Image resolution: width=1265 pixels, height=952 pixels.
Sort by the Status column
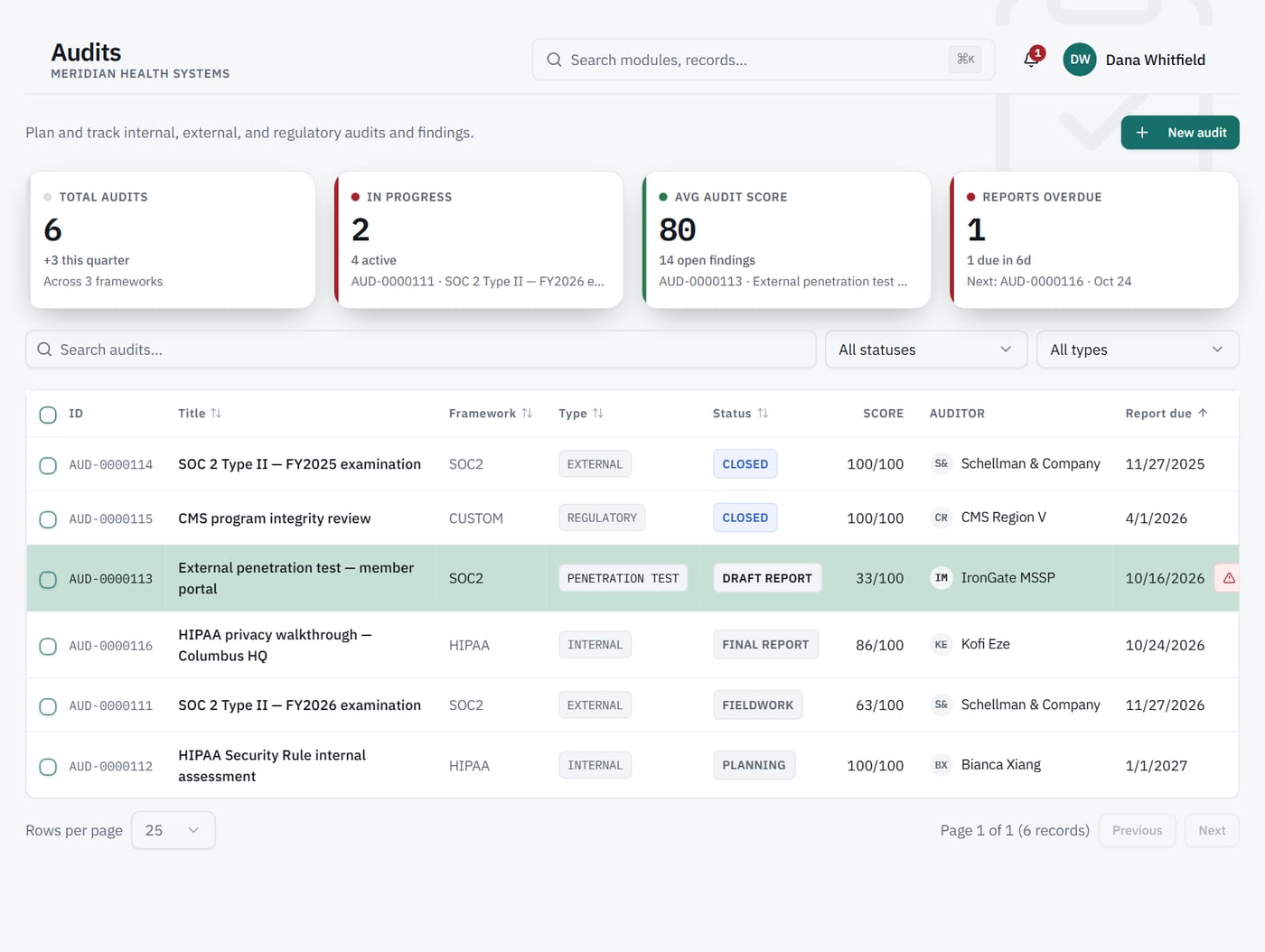[740, 414]
